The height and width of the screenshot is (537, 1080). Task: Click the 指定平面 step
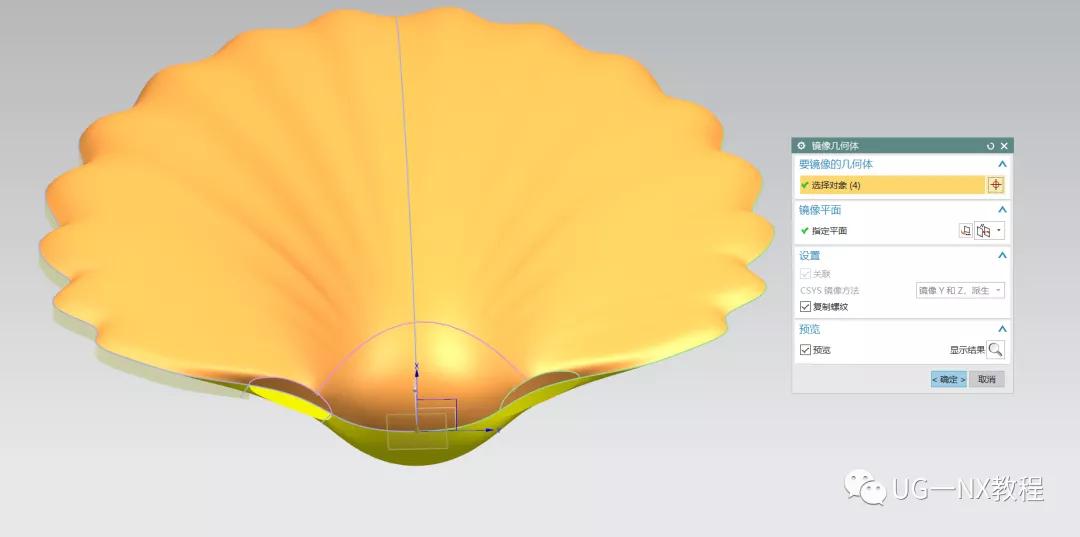pos(829,231)
